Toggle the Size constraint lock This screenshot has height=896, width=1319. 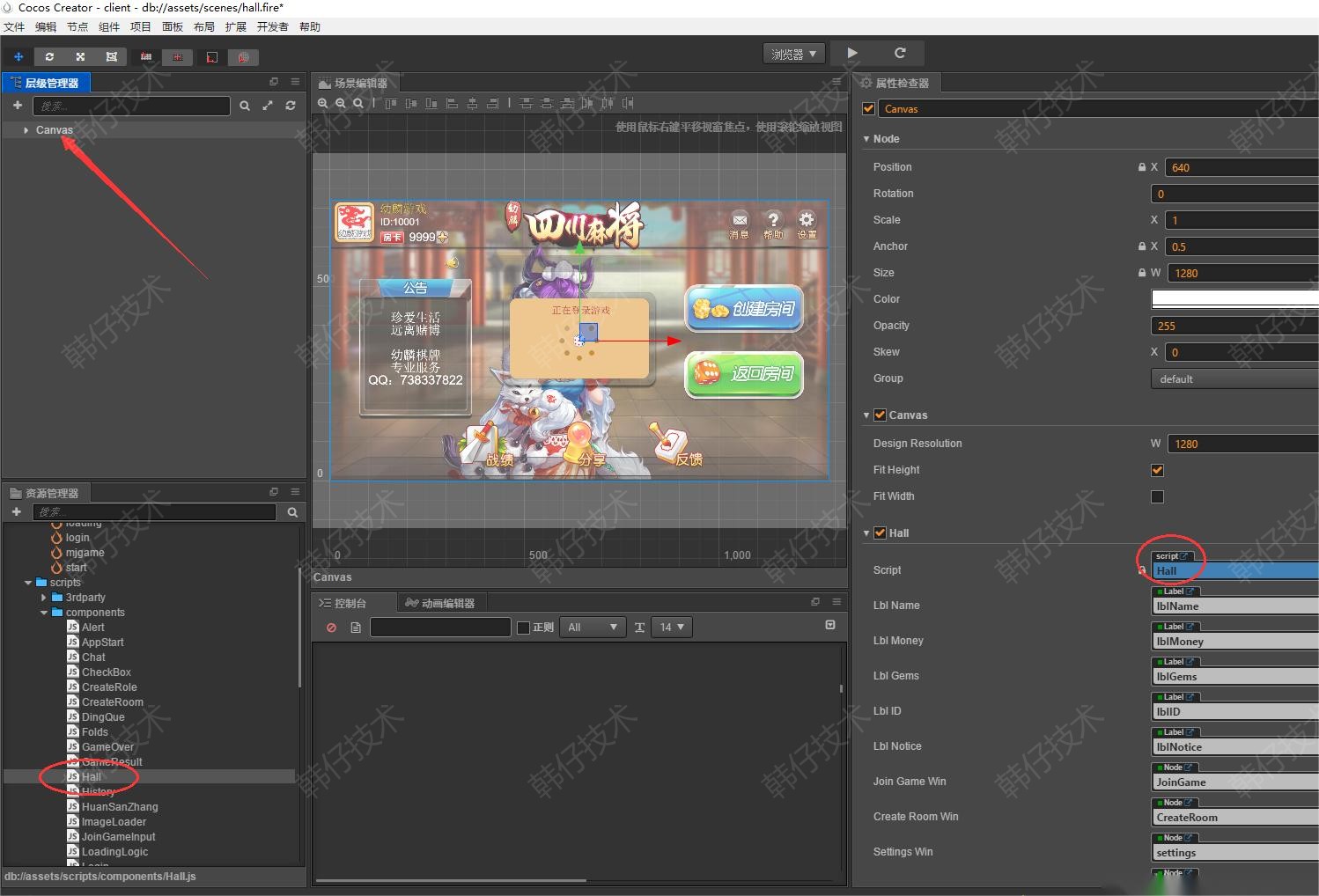click(1142, 273)
